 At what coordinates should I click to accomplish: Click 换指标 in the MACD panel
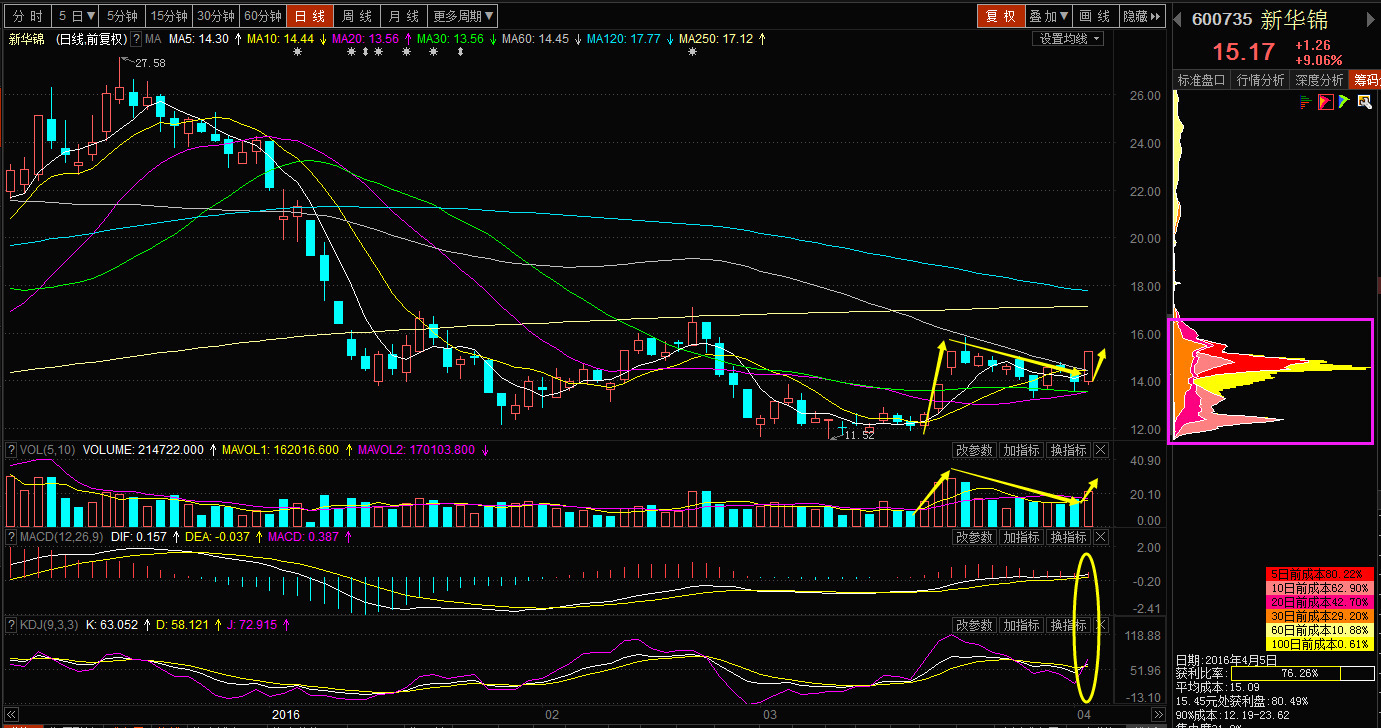click(x=1068, y=537)
